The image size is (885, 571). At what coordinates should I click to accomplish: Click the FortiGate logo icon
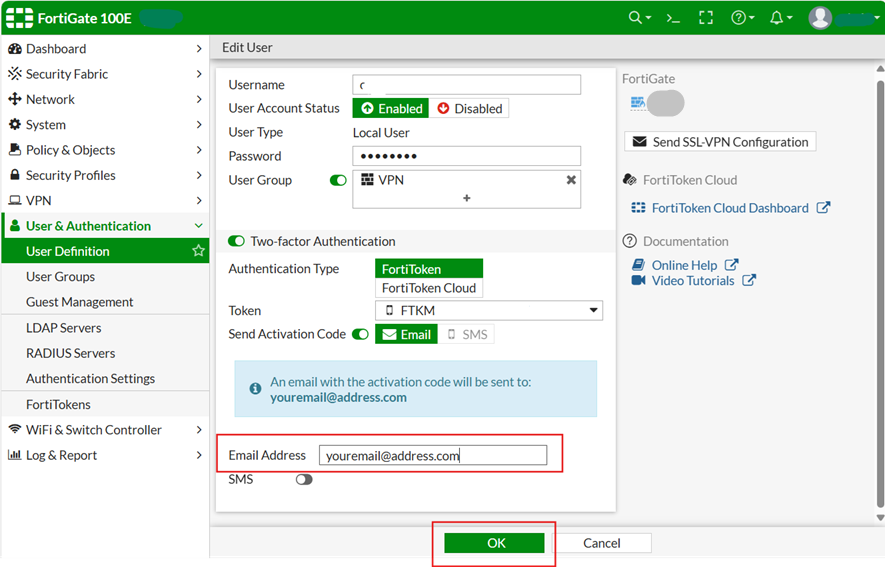pyautogui.click(x=19, y=18)
